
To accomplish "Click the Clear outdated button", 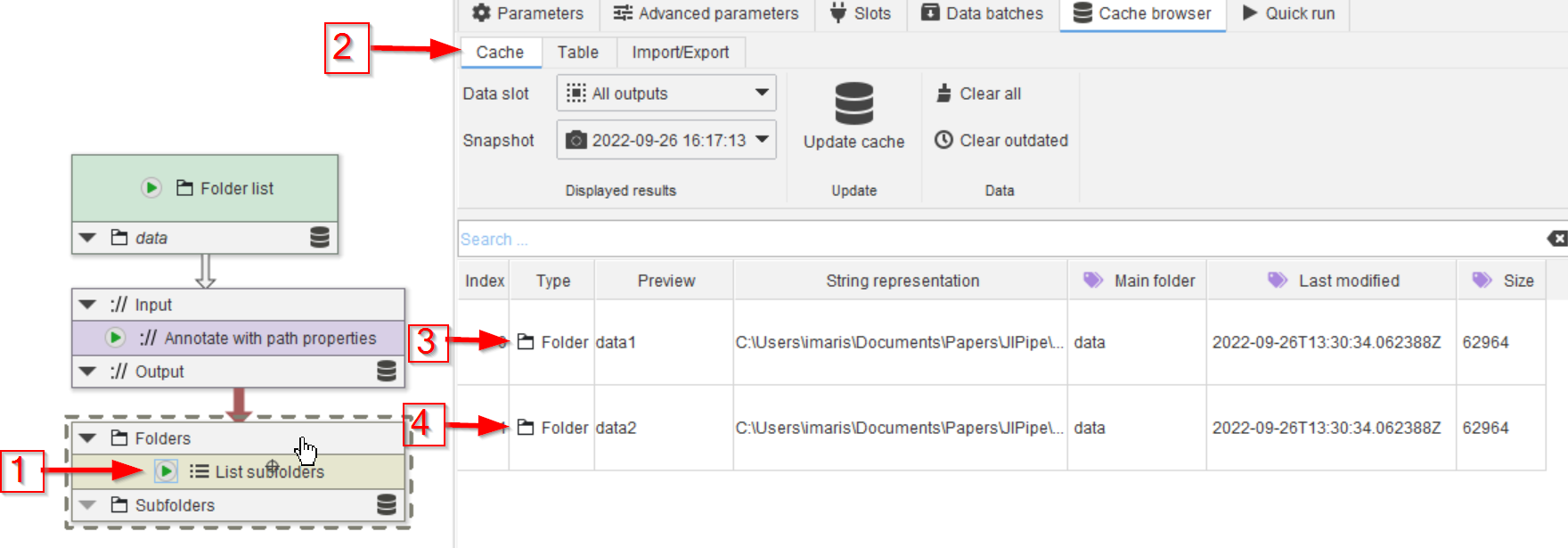I will 1001,140.
